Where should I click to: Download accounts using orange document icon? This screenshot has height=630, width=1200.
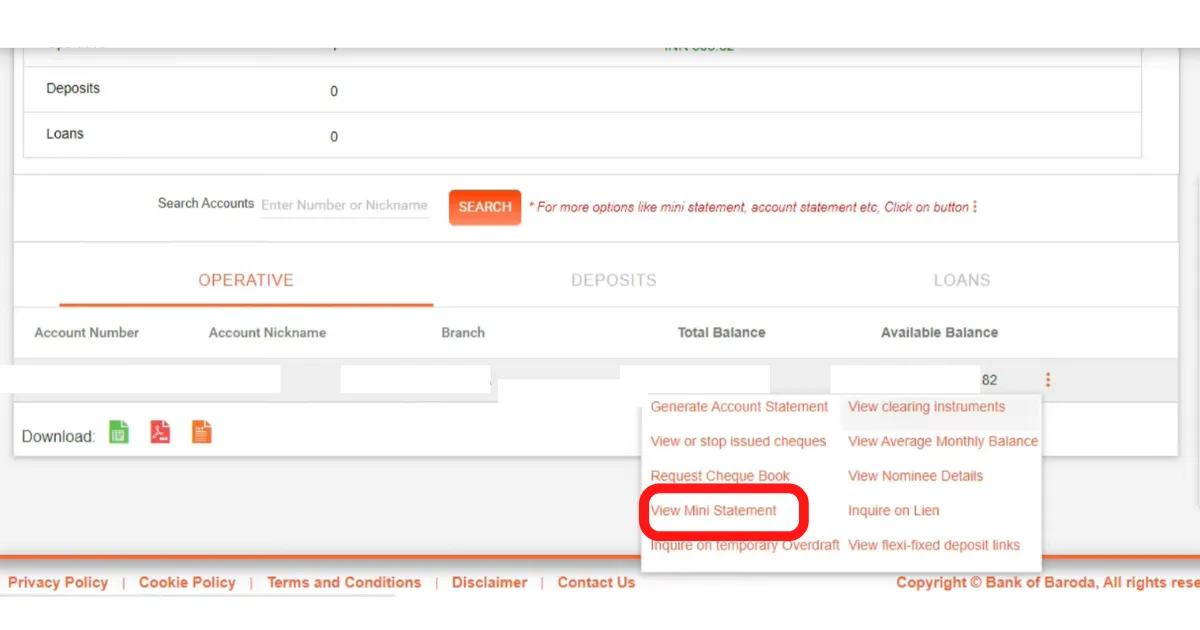point(202,432)
